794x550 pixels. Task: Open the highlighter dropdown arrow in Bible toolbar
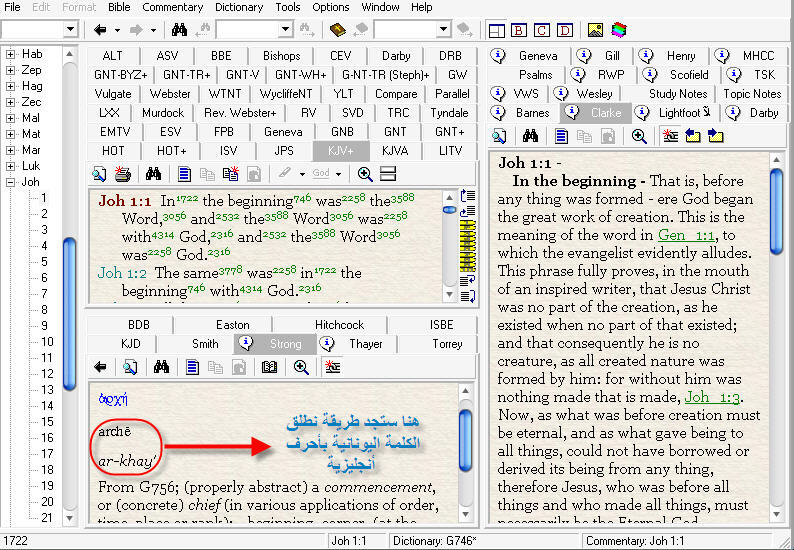click(x=302, y=174)
